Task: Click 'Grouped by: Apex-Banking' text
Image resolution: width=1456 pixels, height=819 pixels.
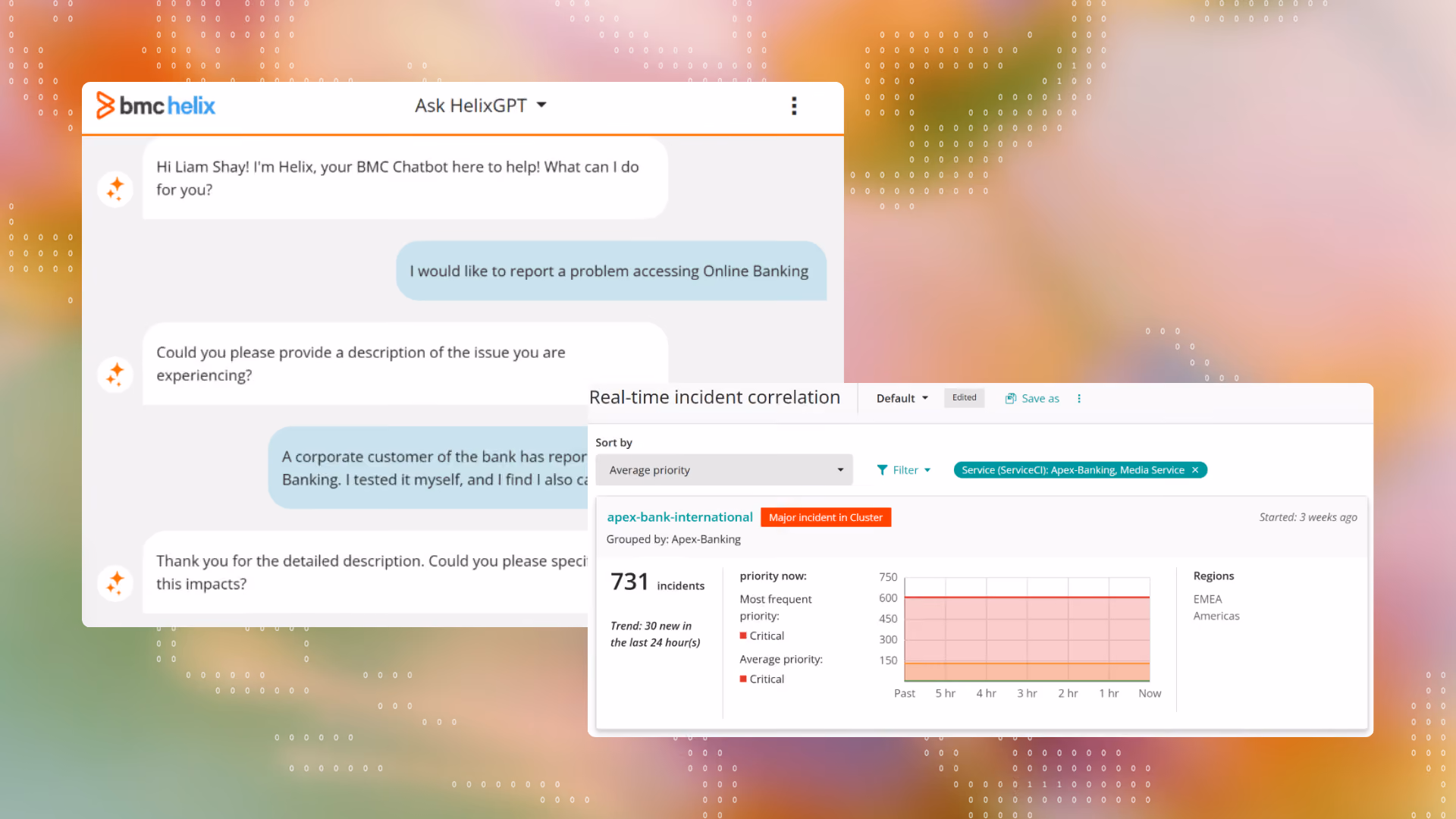Action: pyautogui.click(x=673, y=539)
